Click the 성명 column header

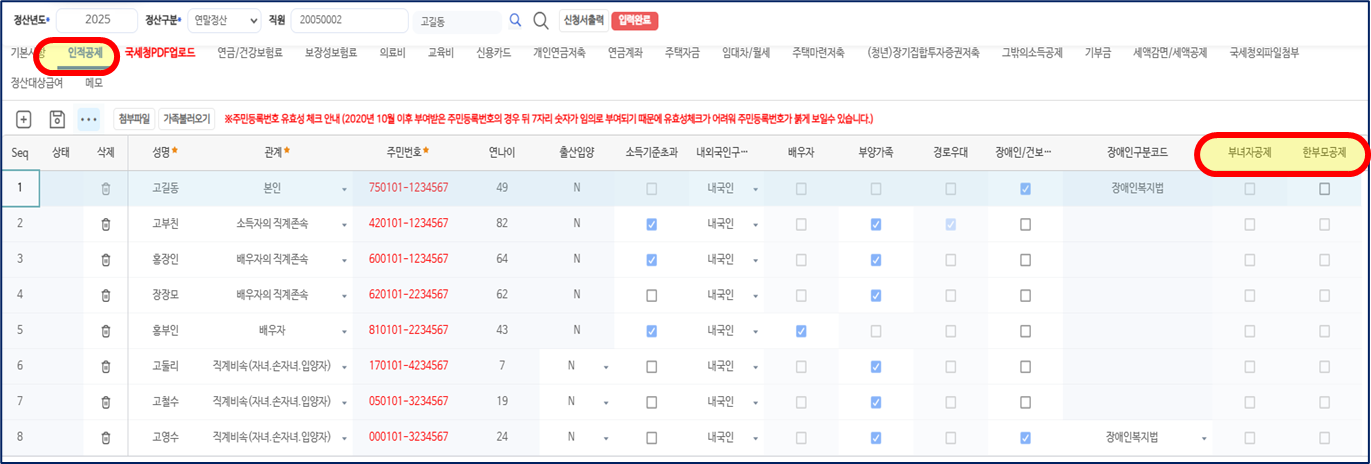click(165, 152)
